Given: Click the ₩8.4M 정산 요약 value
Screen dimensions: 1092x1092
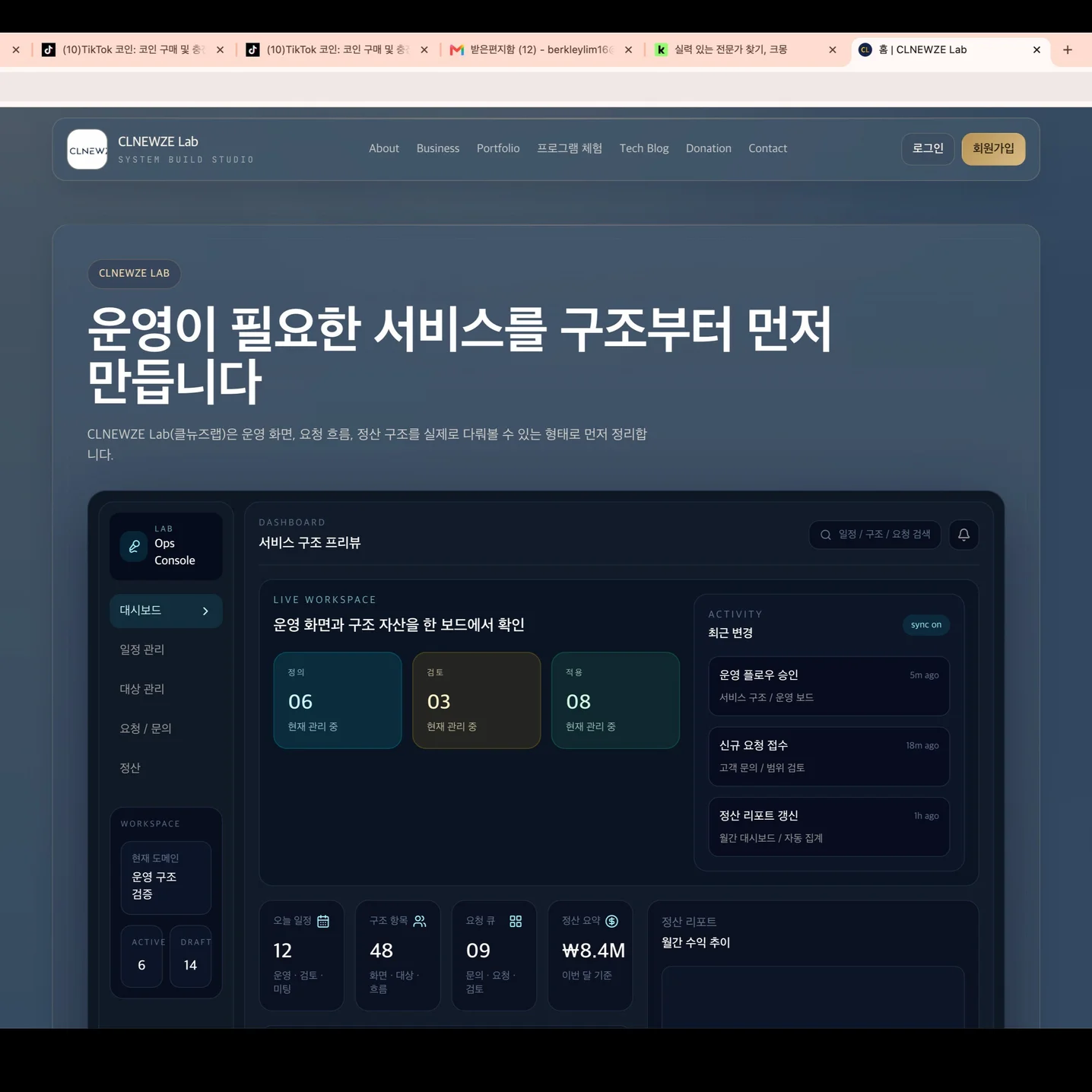Looking at the screenshot, I should point(593,951).
